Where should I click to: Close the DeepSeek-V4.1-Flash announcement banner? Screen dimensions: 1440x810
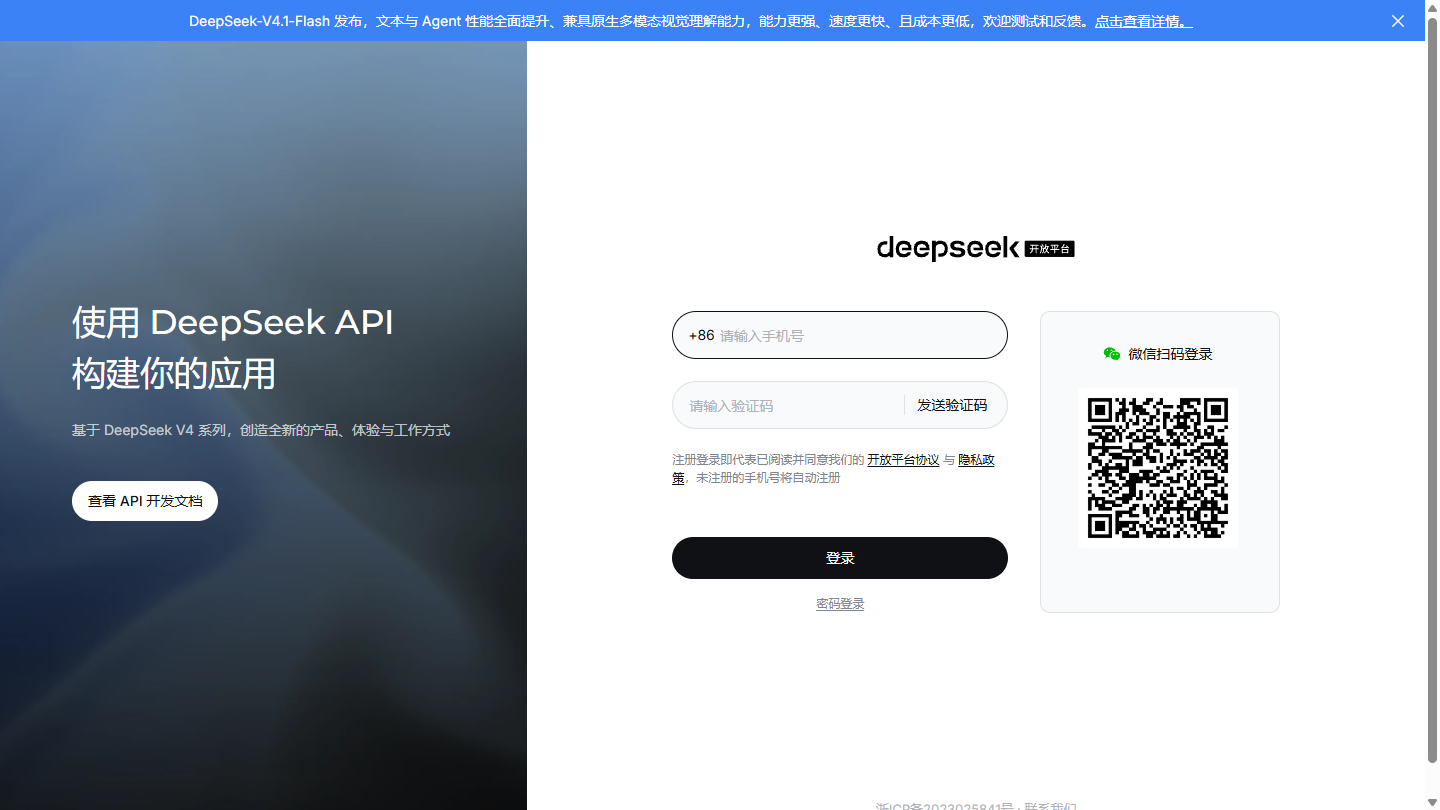tap(1398, 21)
